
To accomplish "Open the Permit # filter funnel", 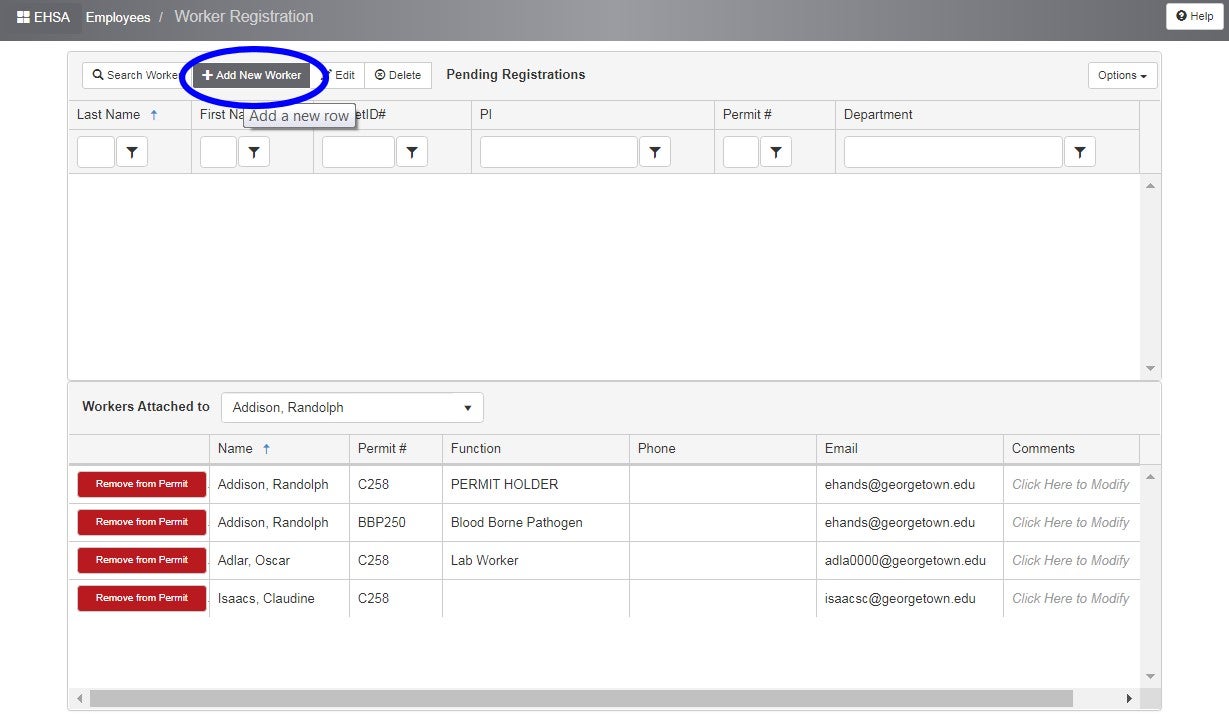I will pos(776,151).
